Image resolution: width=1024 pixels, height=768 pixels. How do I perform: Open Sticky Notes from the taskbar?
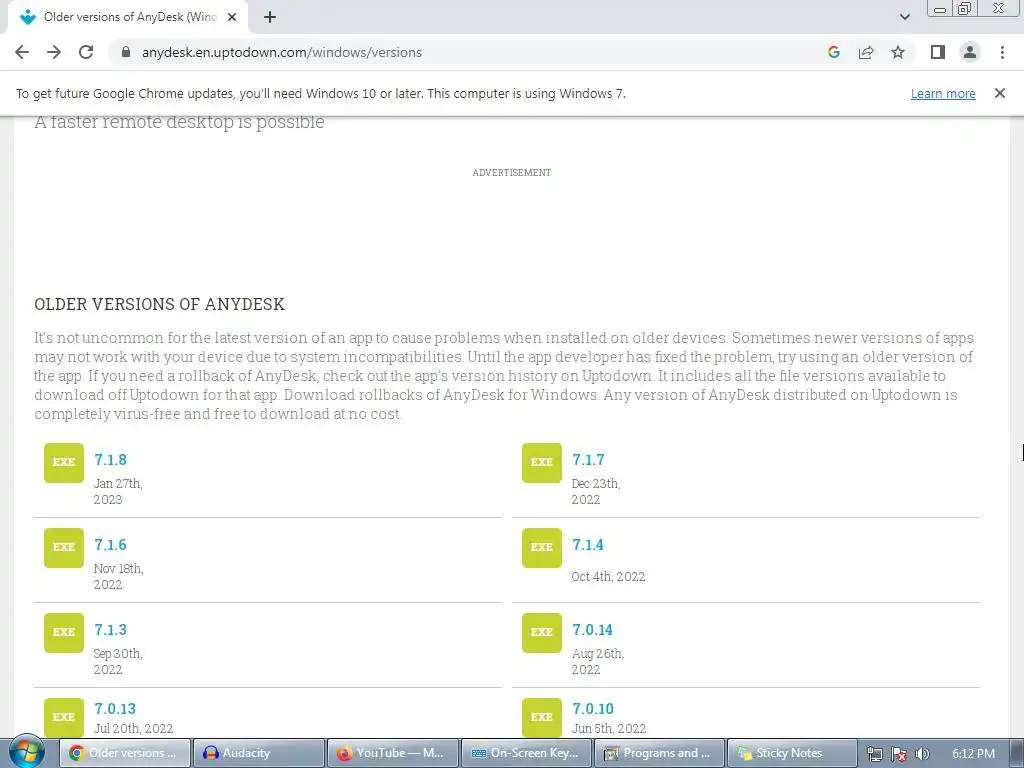pyautogui.click(x=793, y=753)
